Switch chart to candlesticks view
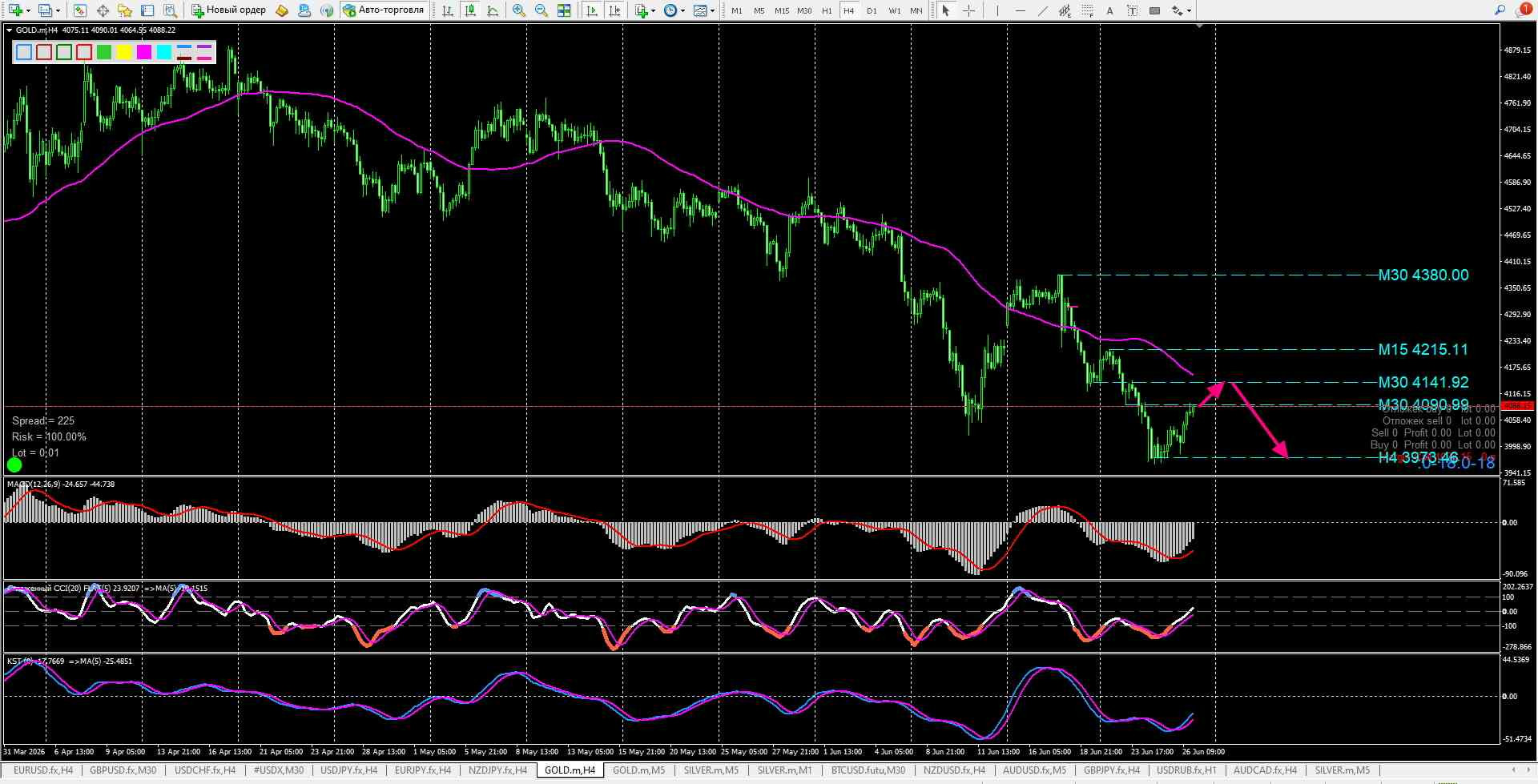Screen dimensions: 1538x784 (470, 10)
